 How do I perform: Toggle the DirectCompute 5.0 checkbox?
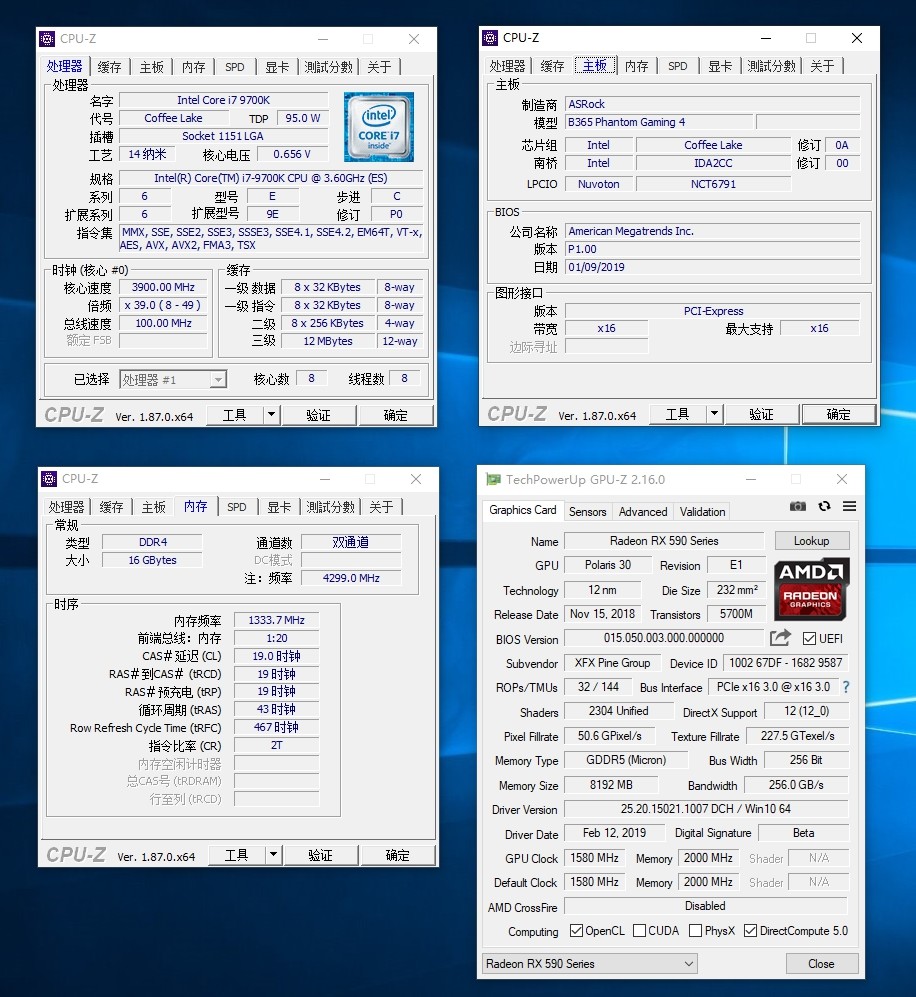(750, 930)
